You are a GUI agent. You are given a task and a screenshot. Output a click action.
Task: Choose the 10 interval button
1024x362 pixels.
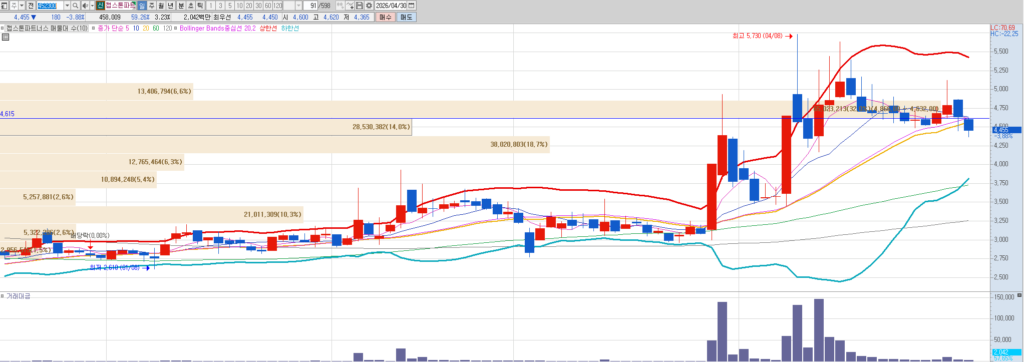pos(239,5)
